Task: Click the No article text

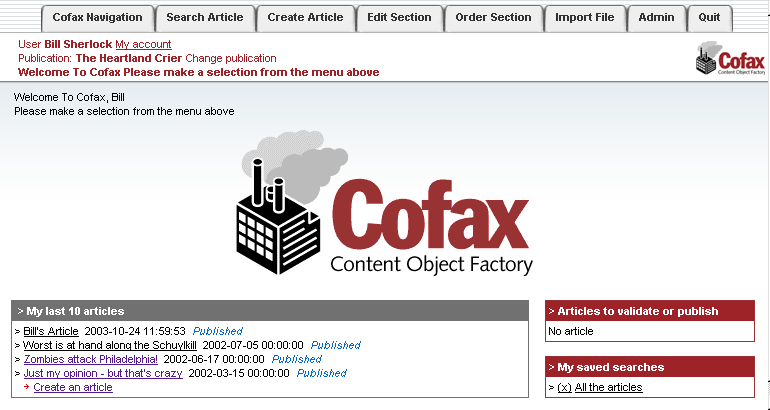Action: click(x=571, y=331)
